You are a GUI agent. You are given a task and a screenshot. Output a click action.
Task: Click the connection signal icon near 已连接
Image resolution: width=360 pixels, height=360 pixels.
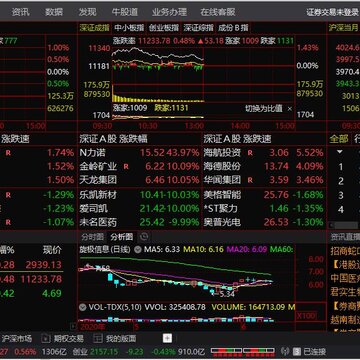click(285, 351)
